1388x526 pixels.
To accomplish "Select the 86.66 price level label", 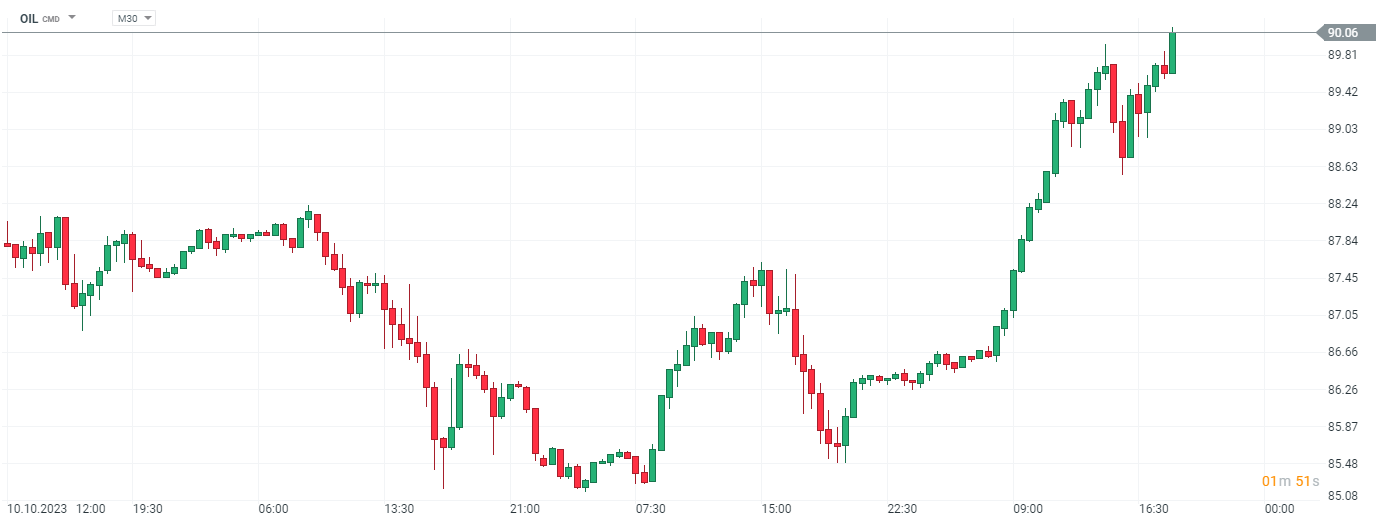I will (1342, 352).
